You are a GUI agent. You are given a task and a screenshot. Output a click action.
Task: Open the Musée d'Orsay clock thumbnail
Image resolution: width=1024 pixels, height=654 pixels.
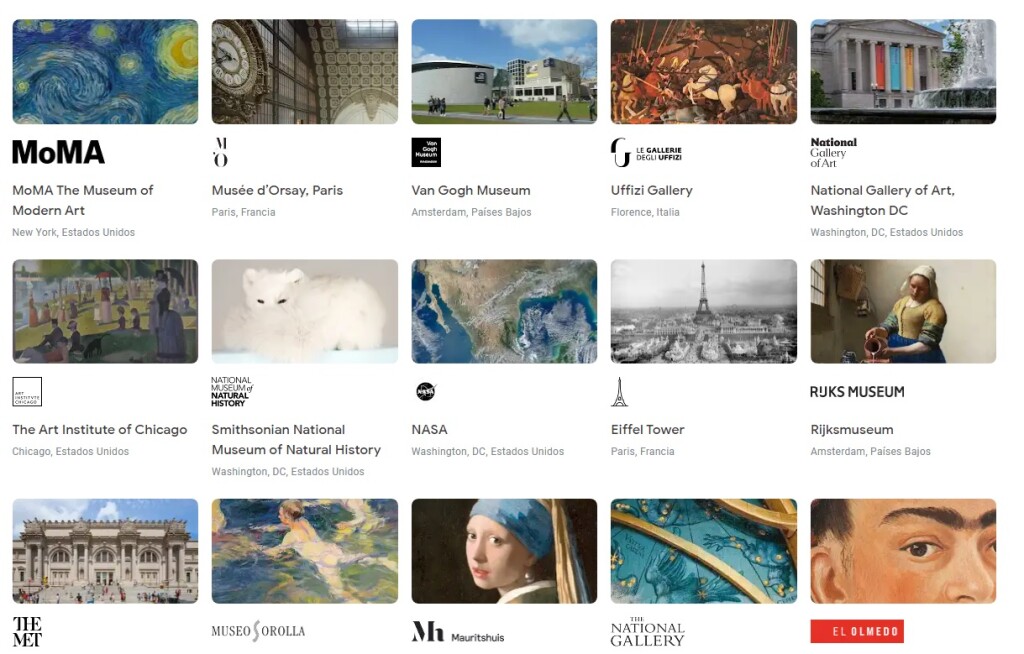[304, 71]
